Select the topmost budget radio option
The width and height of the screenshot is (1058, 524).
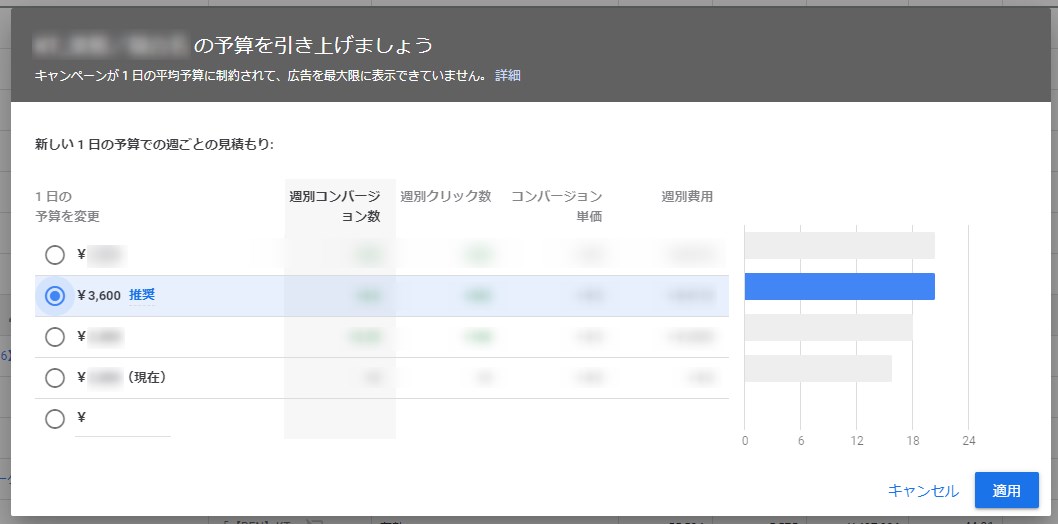(x=55, y=255)
